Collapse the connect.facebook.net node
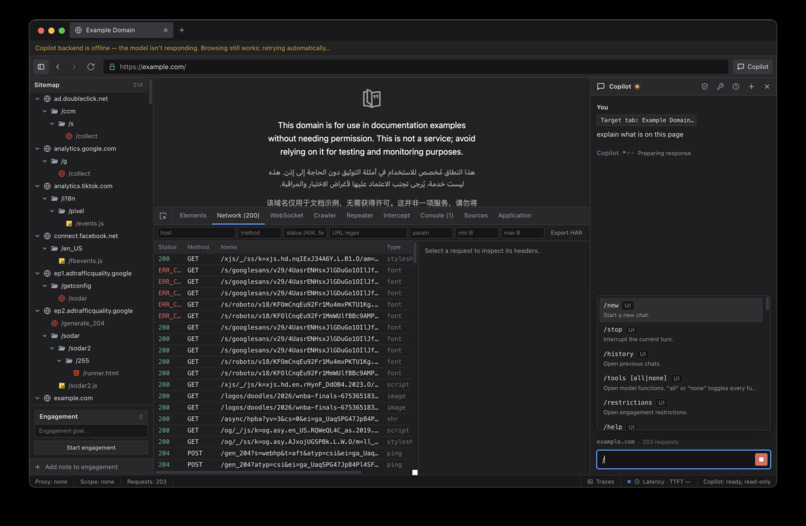806x526 pixels. (38, 236)
